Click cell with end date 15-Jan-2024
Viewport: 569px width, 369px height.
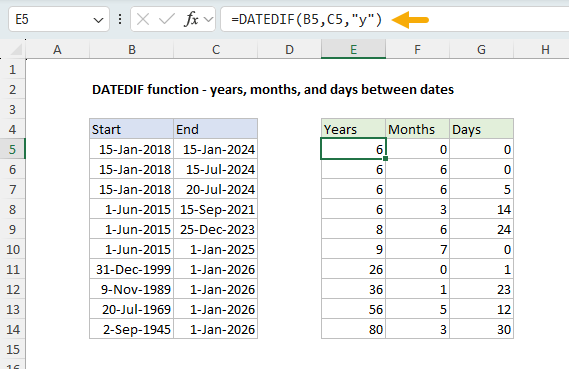pyautogui.click(x=216, y=149)
